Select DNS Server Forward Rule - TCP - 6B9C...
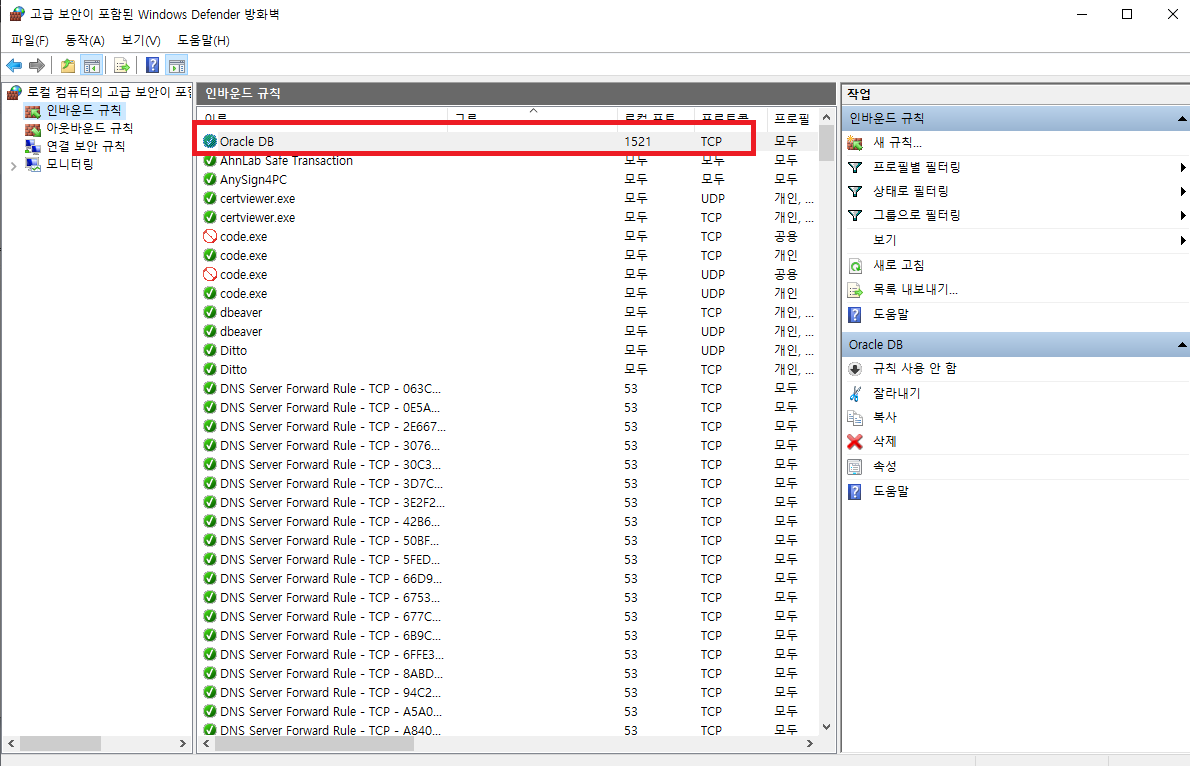Image resolution: width=1190 pixels, height=766 pixels. 507,635
